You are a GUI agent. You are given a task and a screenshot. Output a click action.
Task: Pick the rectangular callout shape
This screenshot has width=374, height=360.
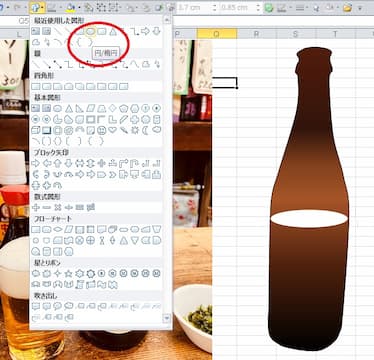[x=36, y=306]
